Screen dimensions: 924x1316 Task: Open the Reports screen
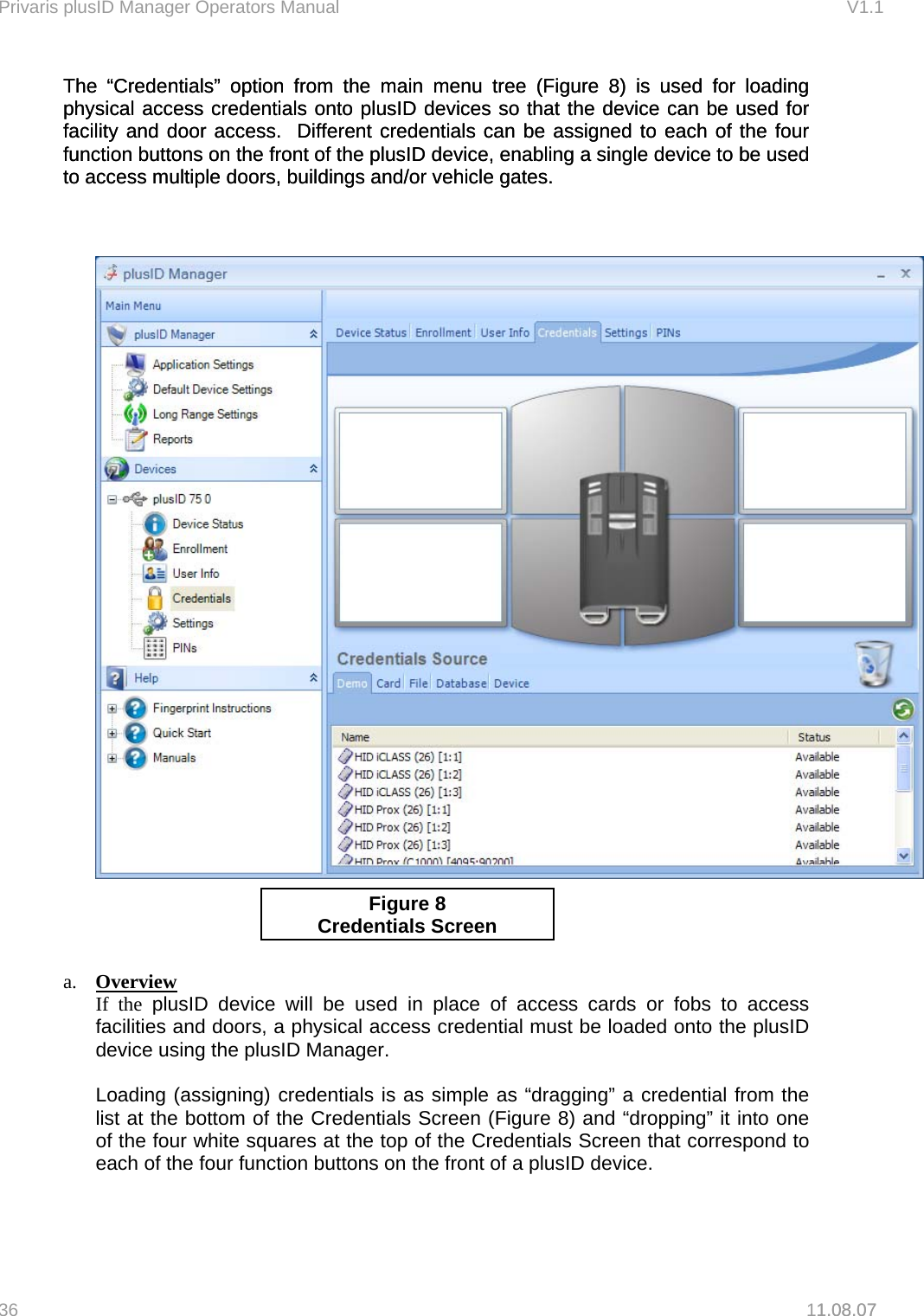[172, 440]
